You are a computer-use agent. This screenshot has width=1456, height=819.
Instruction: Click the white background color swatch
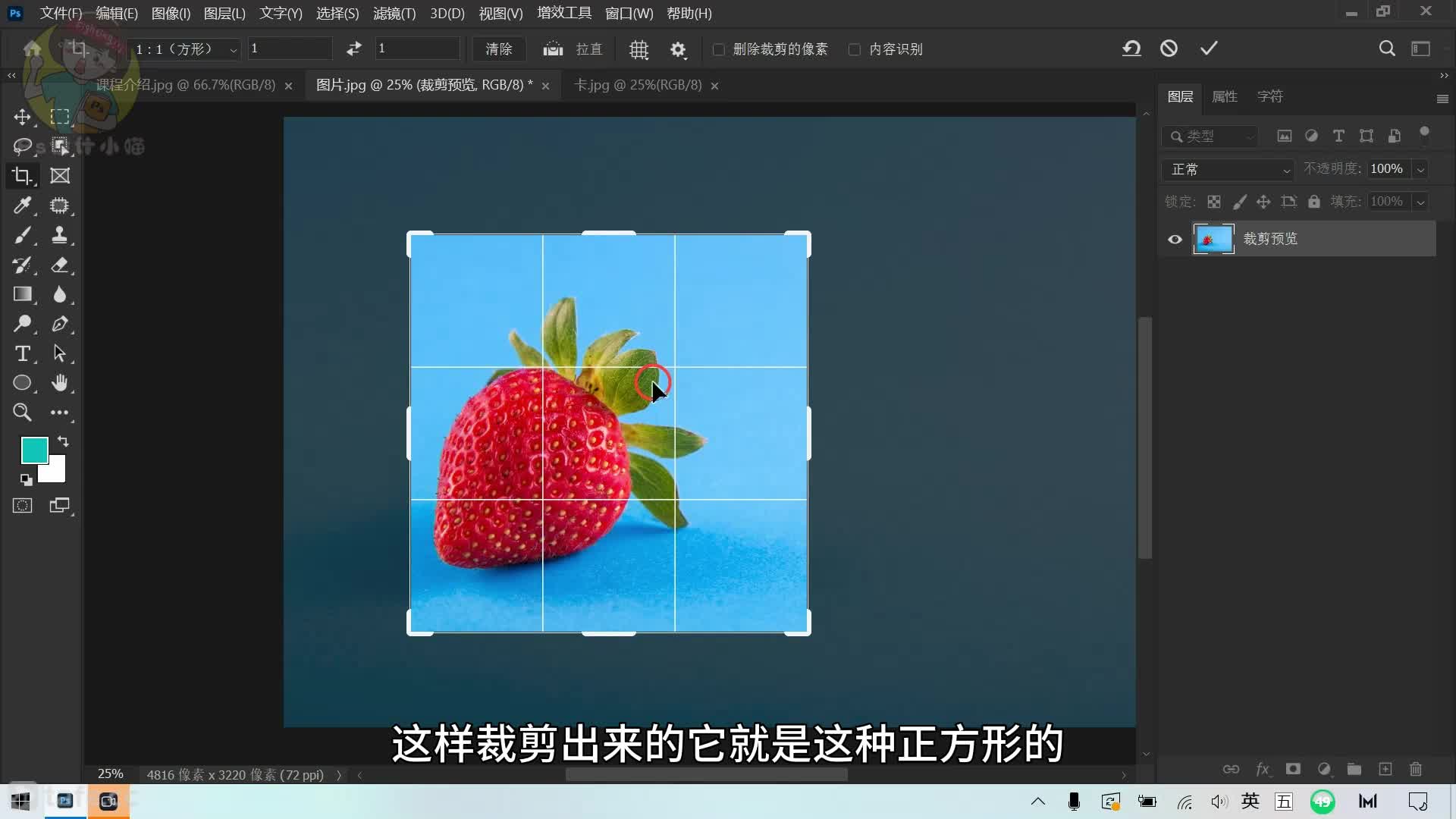[x=56, y=473]
